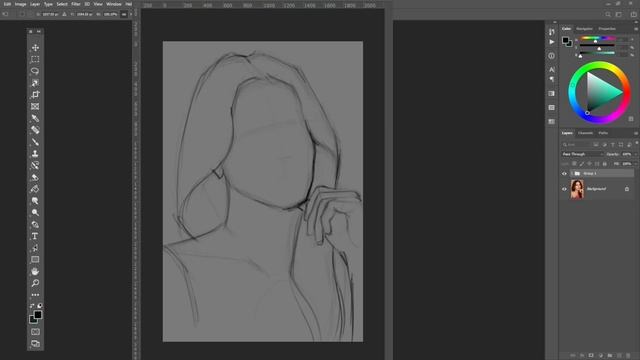Hide the Group 1 layer
The image size is (640, 360).
pos(564,173)
